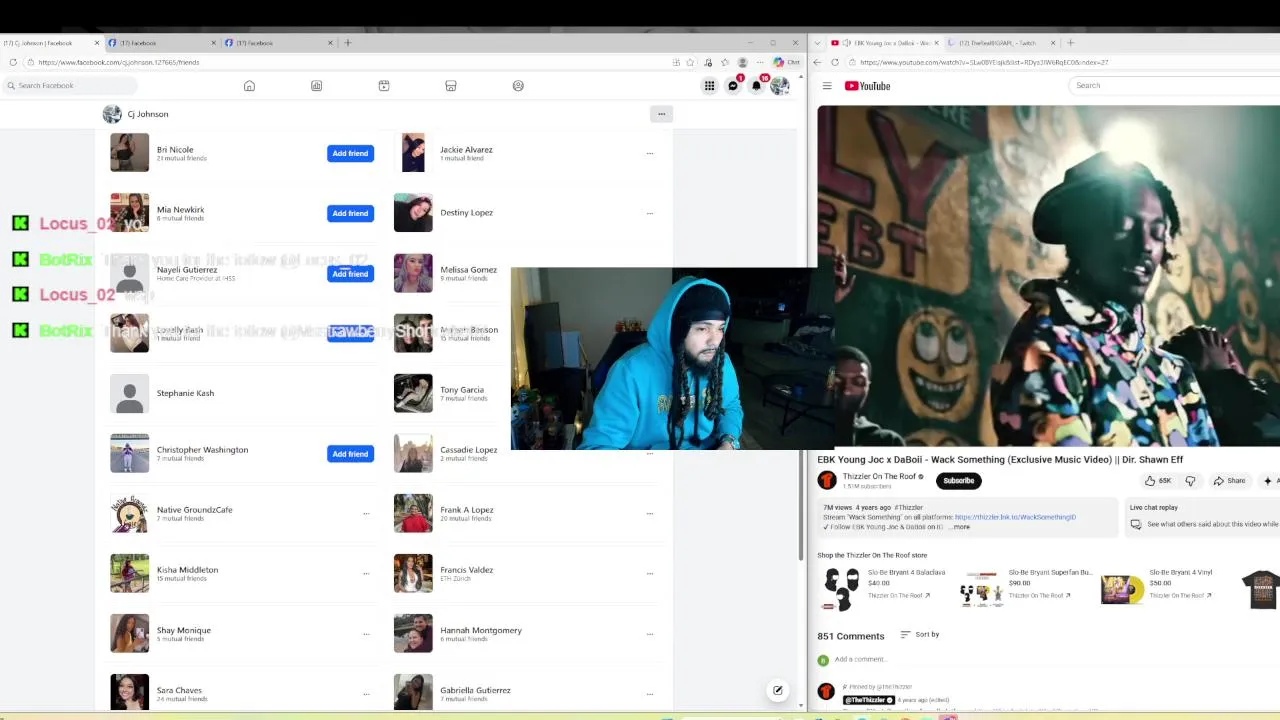Open Sara Chaves profile picture
The width and height of the screenshot is (1280, 720).
(129, 693)
